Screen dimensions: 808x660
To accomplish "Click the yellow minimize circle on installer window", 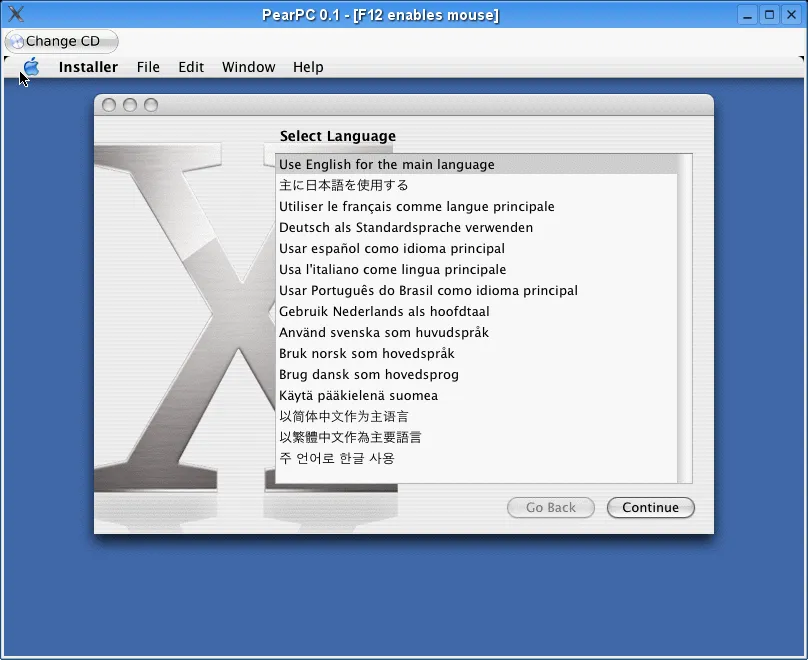I will coord(131,103).
